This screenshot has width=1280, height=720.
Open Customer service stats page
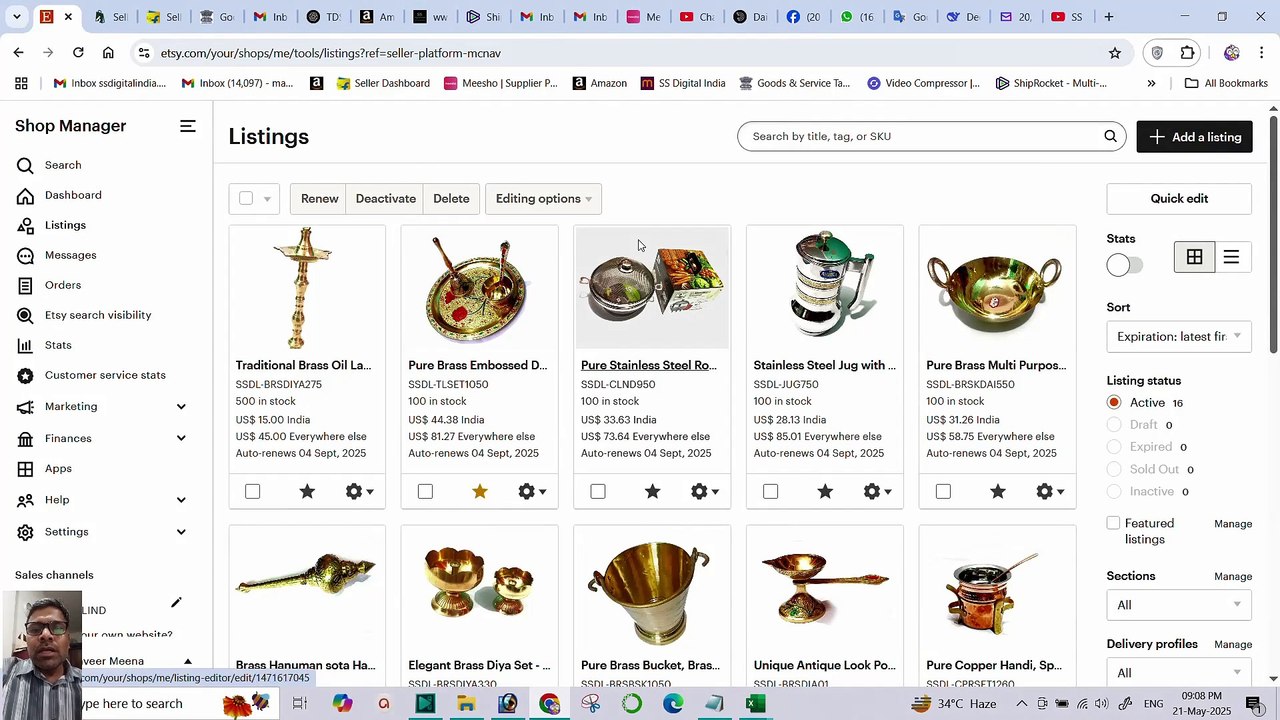point(105,375)
